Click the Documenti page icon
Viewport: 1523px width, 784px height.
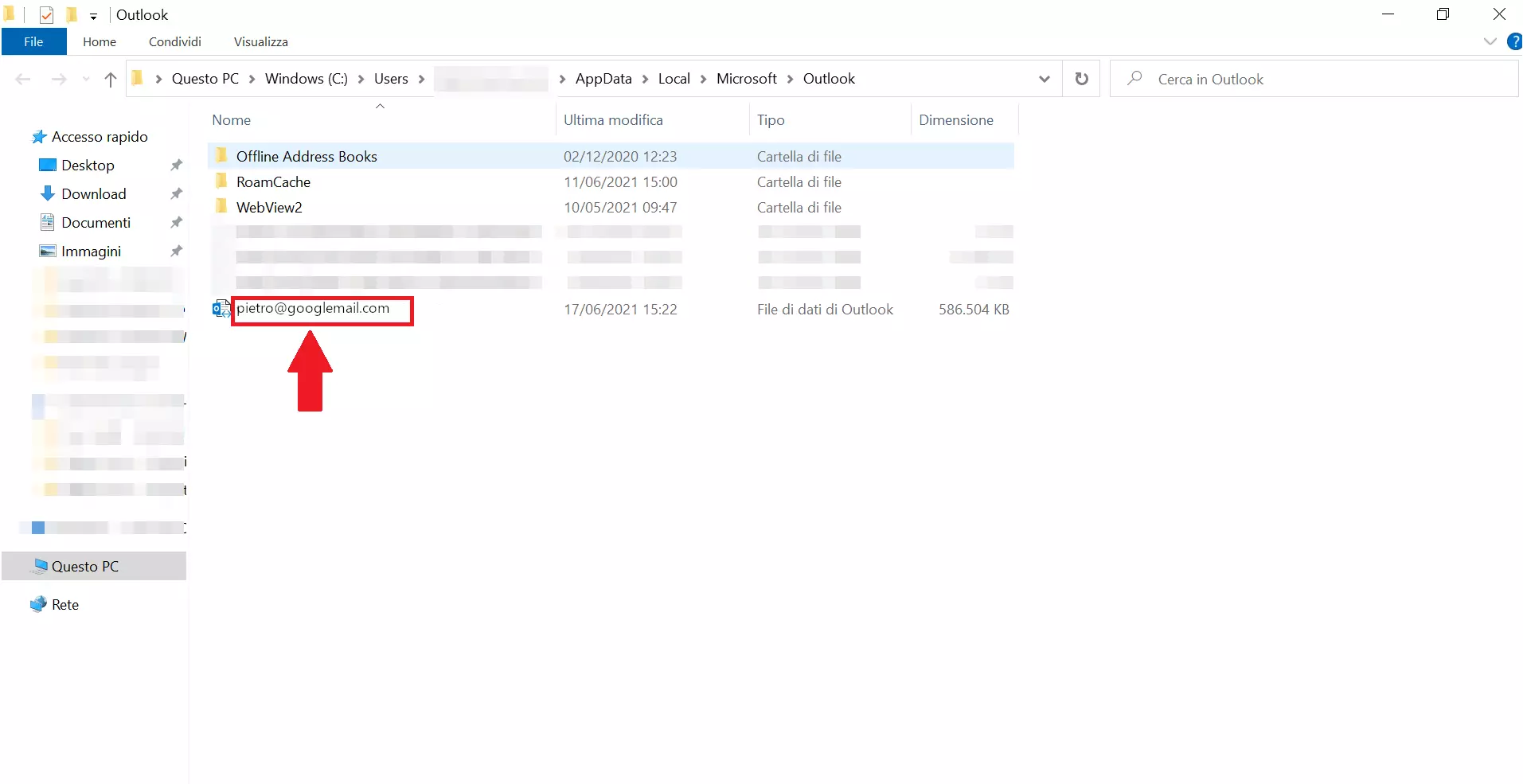[x=48, y=222]
